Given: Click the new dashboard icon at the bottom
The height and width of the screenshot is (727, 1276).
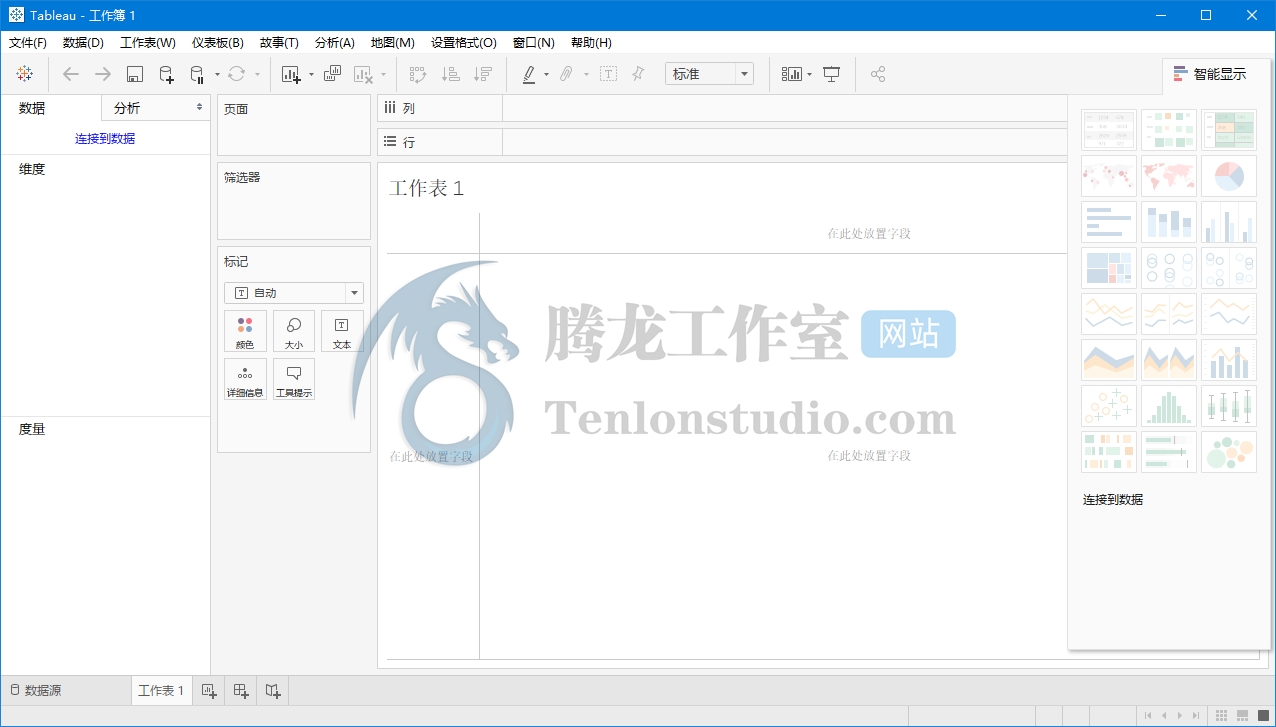Looking at the screenshot, I should pyautogui.click(x=241, y=690).
